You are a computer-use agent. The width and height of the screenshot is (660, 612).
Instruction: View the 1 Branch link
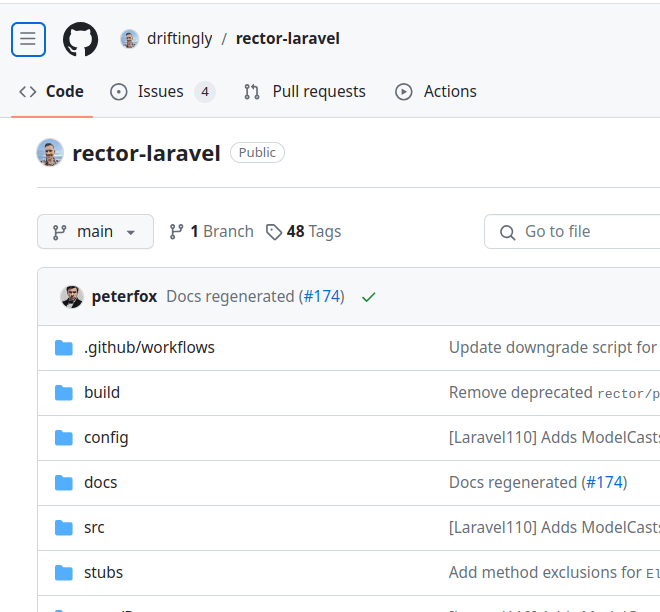click(x=211, y=231)
